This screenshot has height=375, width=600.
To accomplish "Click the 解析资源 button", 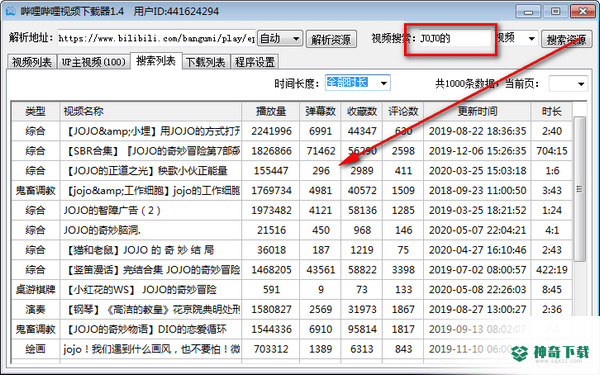I will click(331, 39).
